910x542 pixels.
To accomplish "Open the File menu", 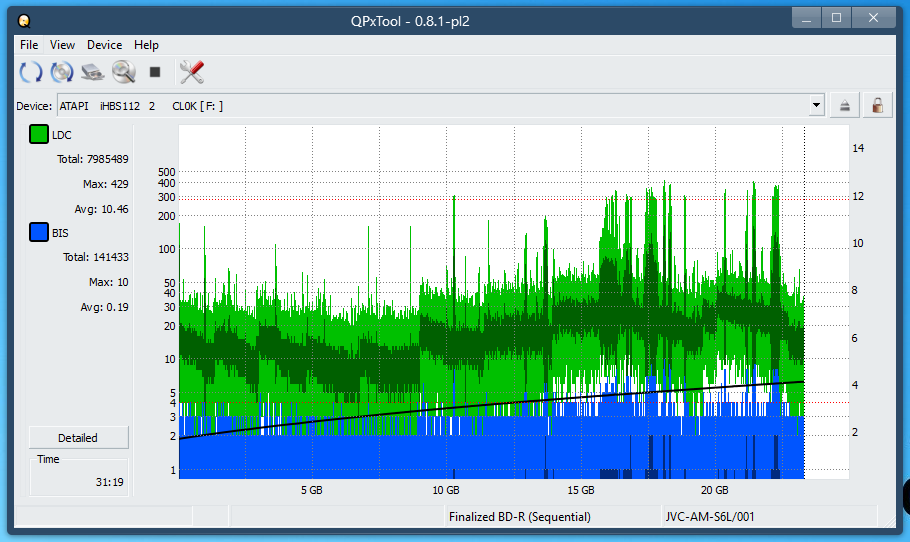I will 29,45.
